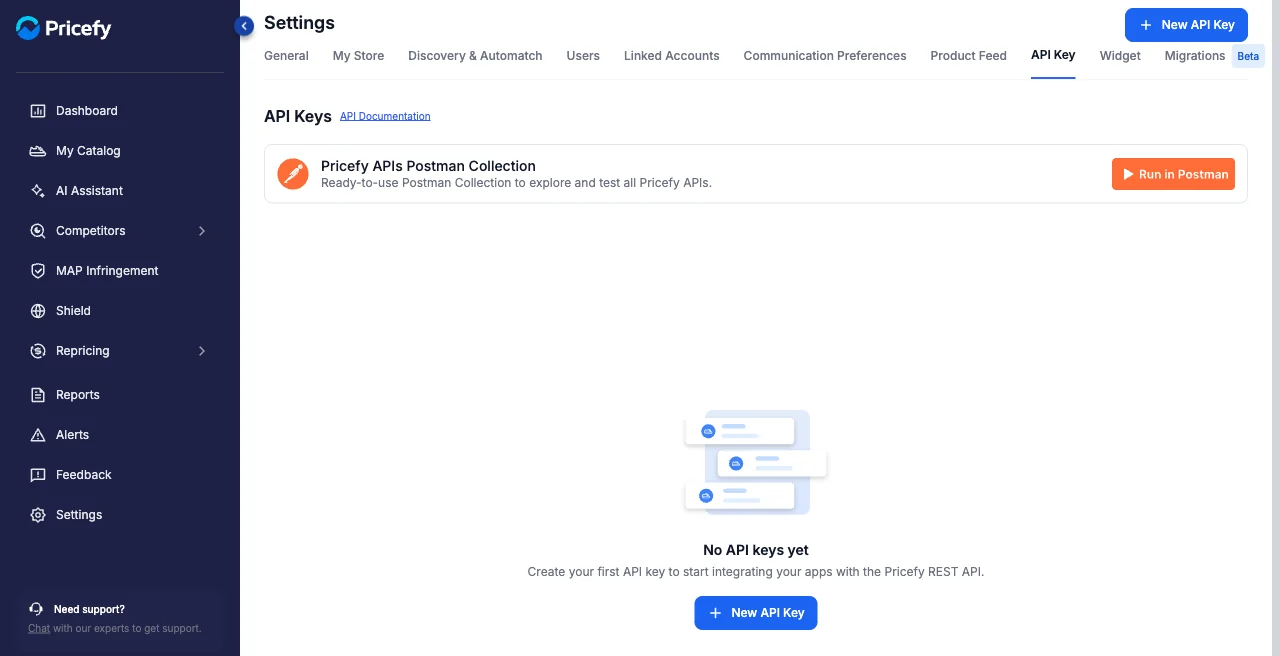Open the Discovery & Automatch tab
The height and width of the screenshot is (656, 1280).
pyautogui.click(x=475, y=56)
